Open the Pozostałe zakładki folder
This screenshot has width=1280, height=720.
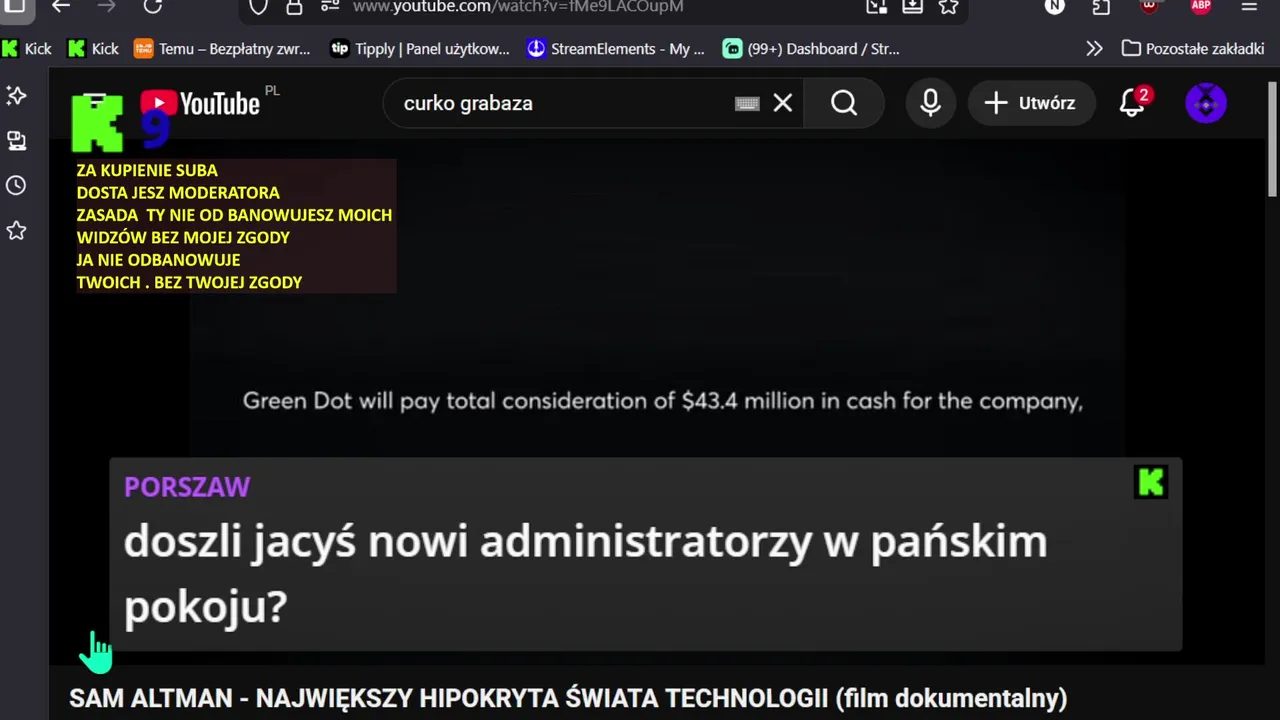(1192, 48)
